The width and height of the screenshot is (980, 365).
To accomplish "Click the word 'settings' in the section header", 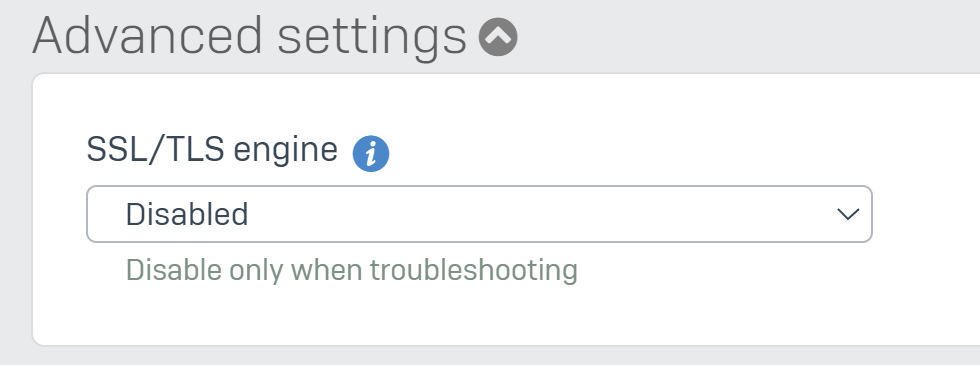I will click(372, 39).
